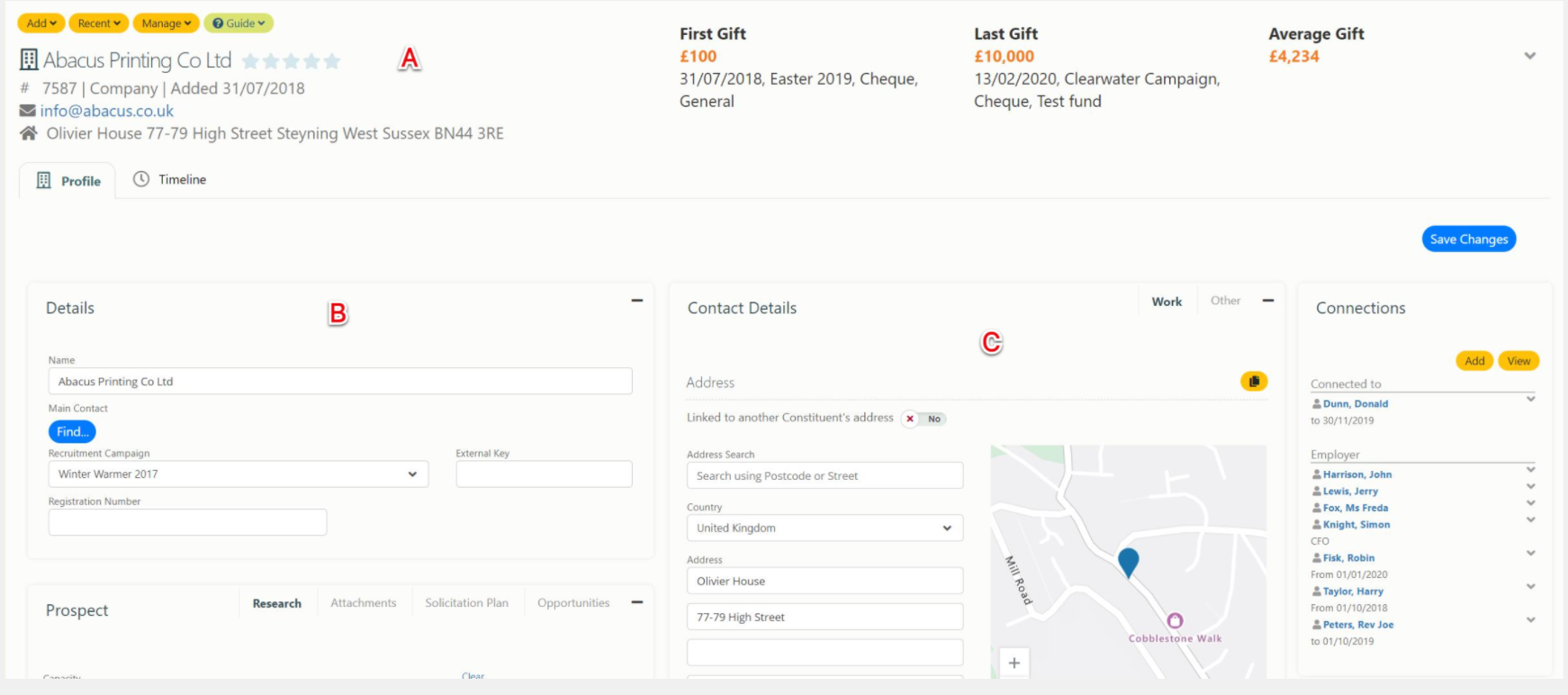Viewport: 1568px width, 695px height.
Task: Click Find main contact button
Action: coord(72,432)
